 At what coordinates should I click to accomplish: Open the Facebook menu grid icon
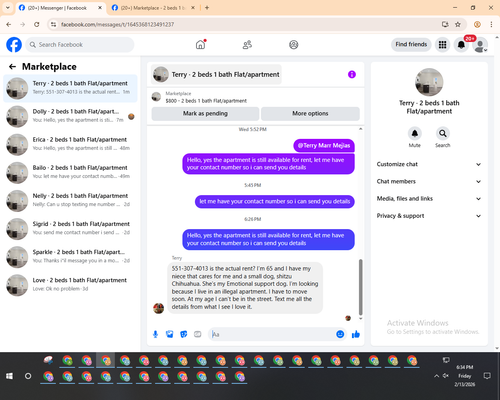point(442,45)
